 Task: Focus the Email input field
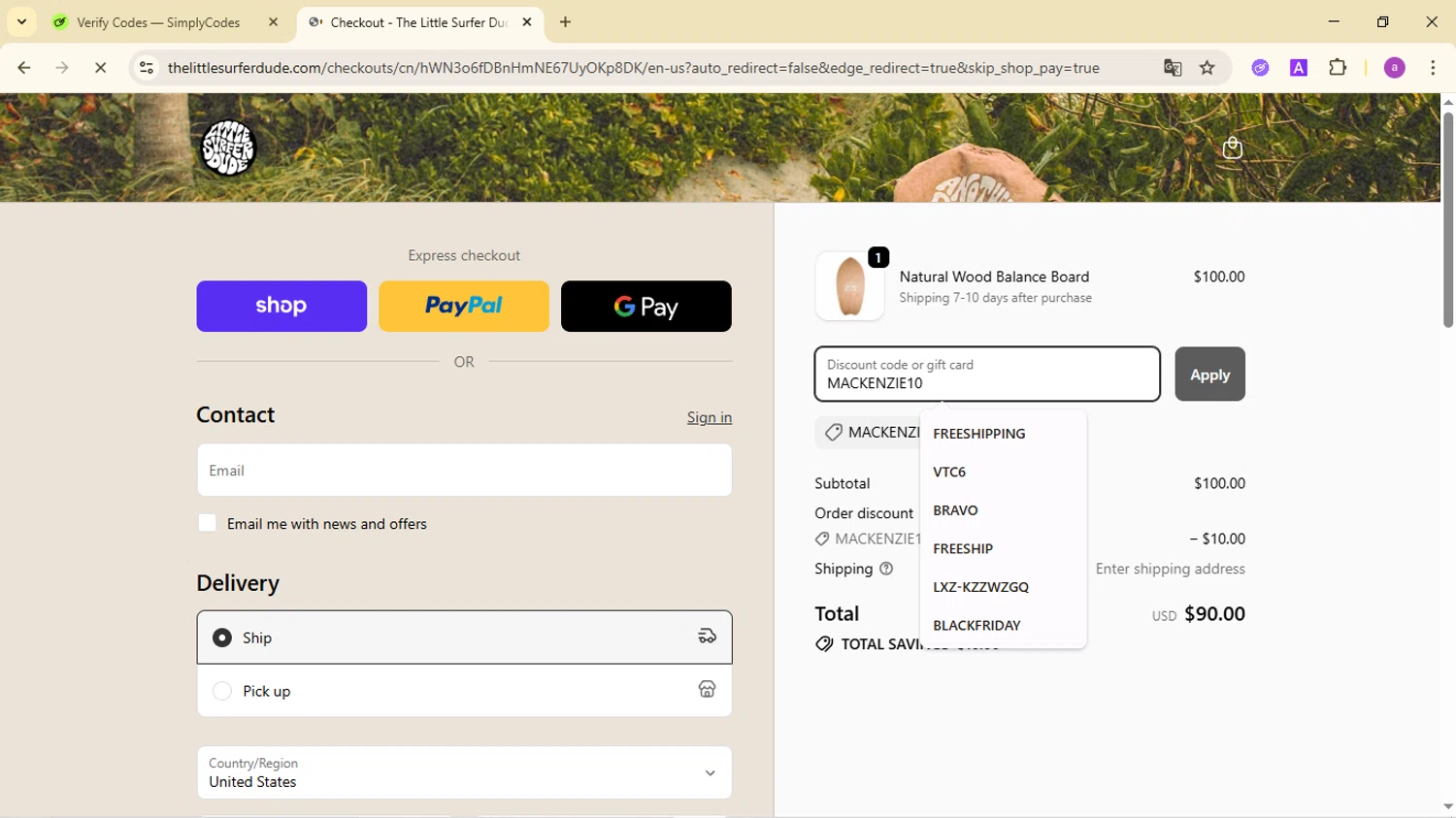tap(464, 470)
